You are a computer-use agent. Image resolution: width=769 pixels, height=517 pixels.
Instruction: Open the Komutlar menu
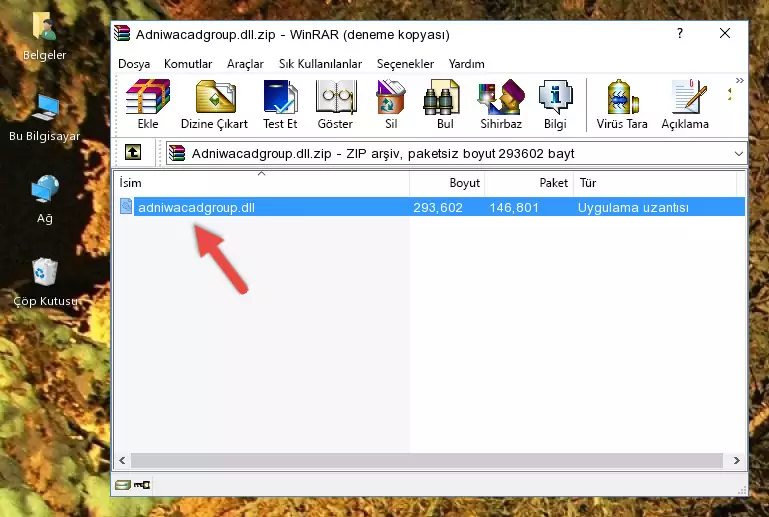188,64
